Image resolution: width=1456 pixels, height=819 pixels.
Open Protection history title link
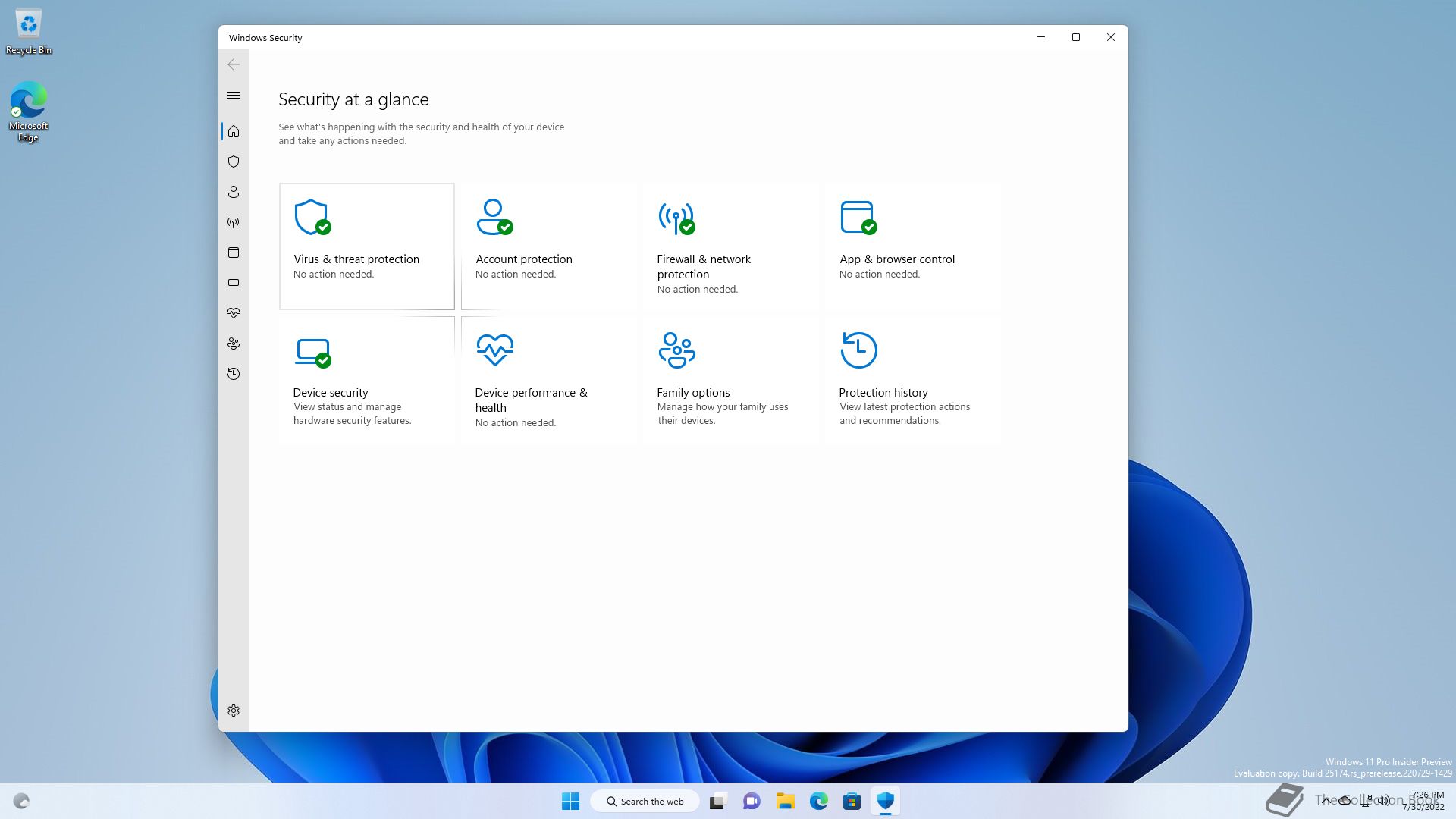pos(883,393)
